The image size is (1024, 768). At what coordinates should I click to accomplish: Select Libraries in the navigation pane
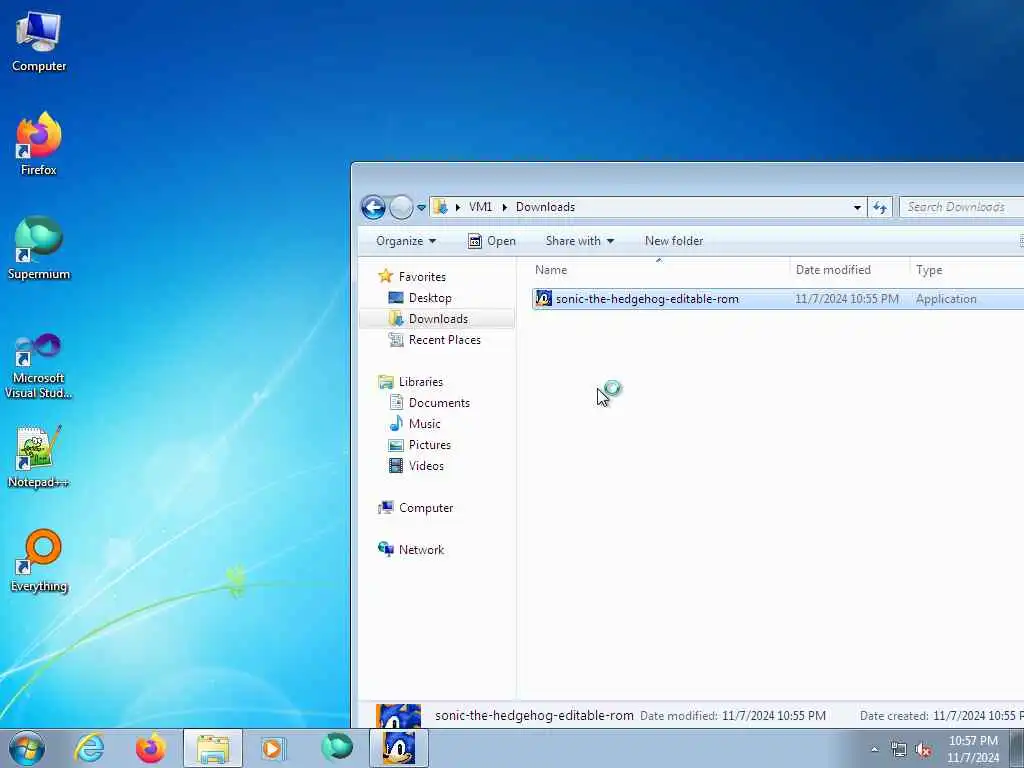coord(421,382)
